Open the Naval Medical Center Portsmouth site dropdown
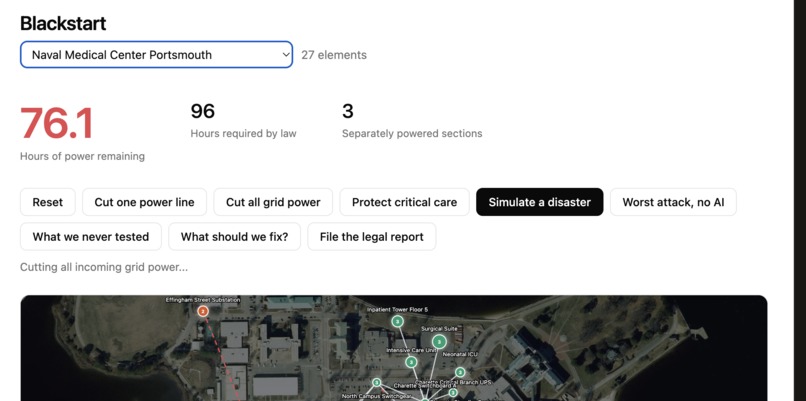 [x=156, y=54]
